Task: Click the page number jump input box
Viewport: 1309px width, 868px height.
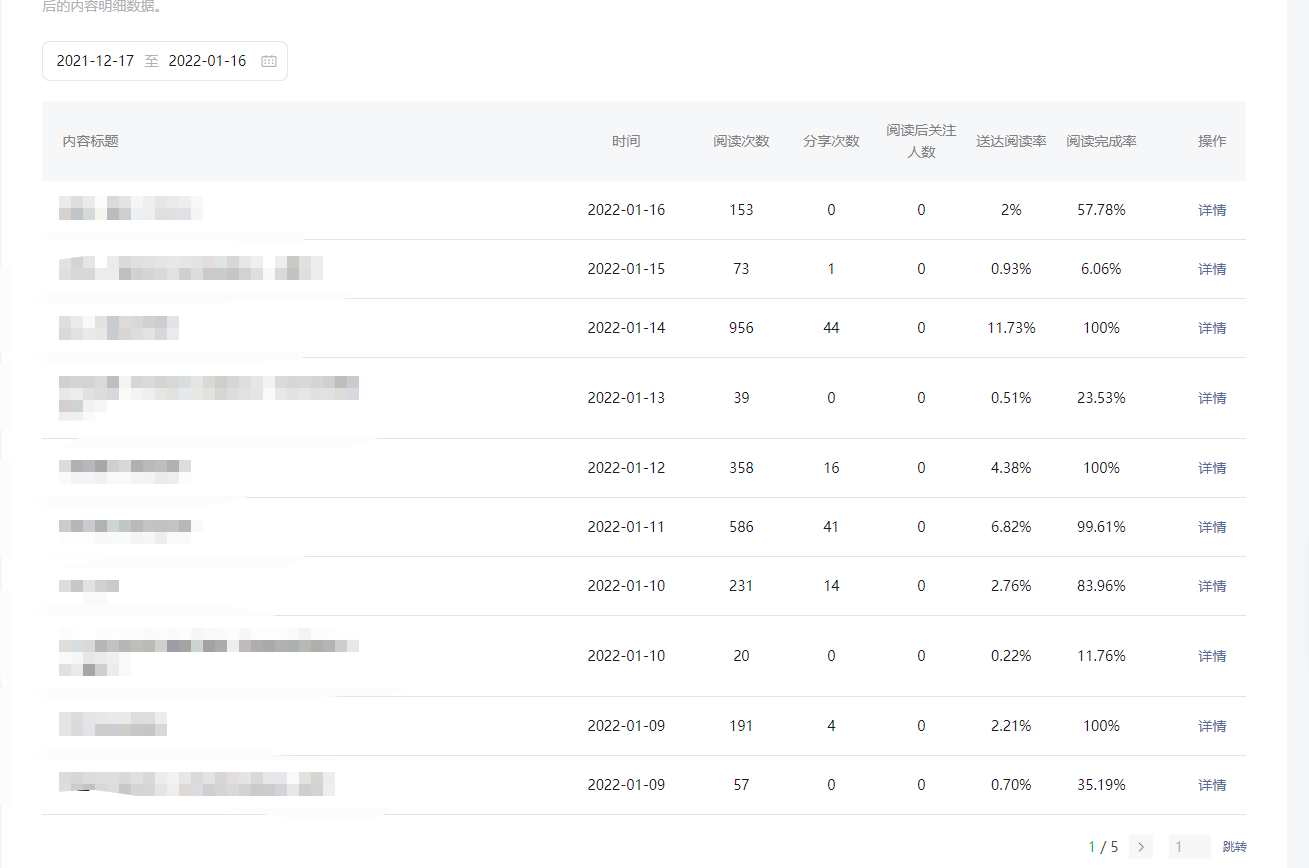Action: pos(1189,847)
